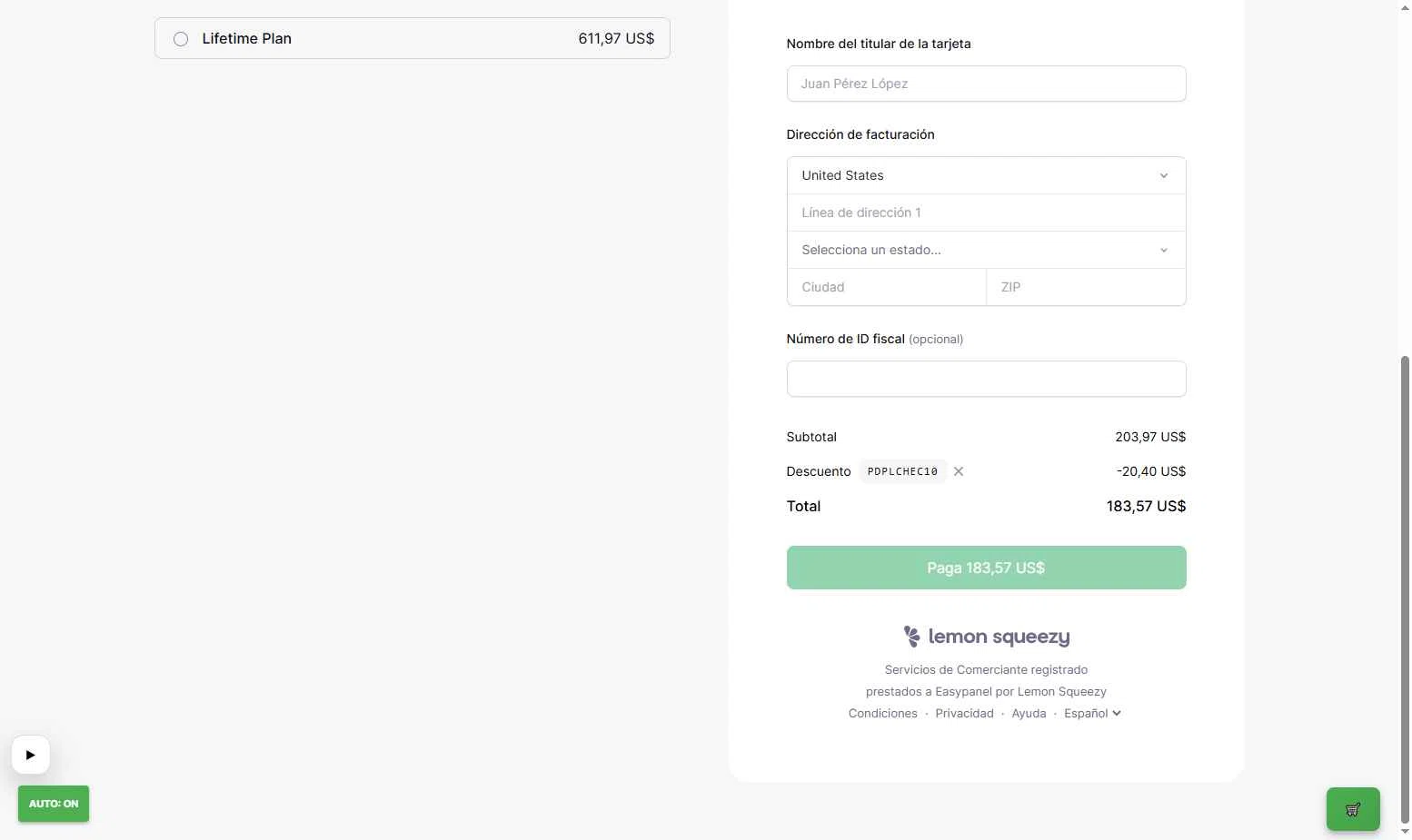Expand the Español language selector
Image resolution: width=1412 pixels, height=840 pixels.
[x=1092, y=714]
